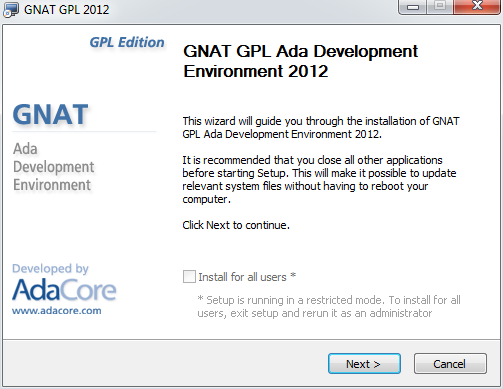
Task: Click the installer icon in title bar
Action: [x=11, y=9]
